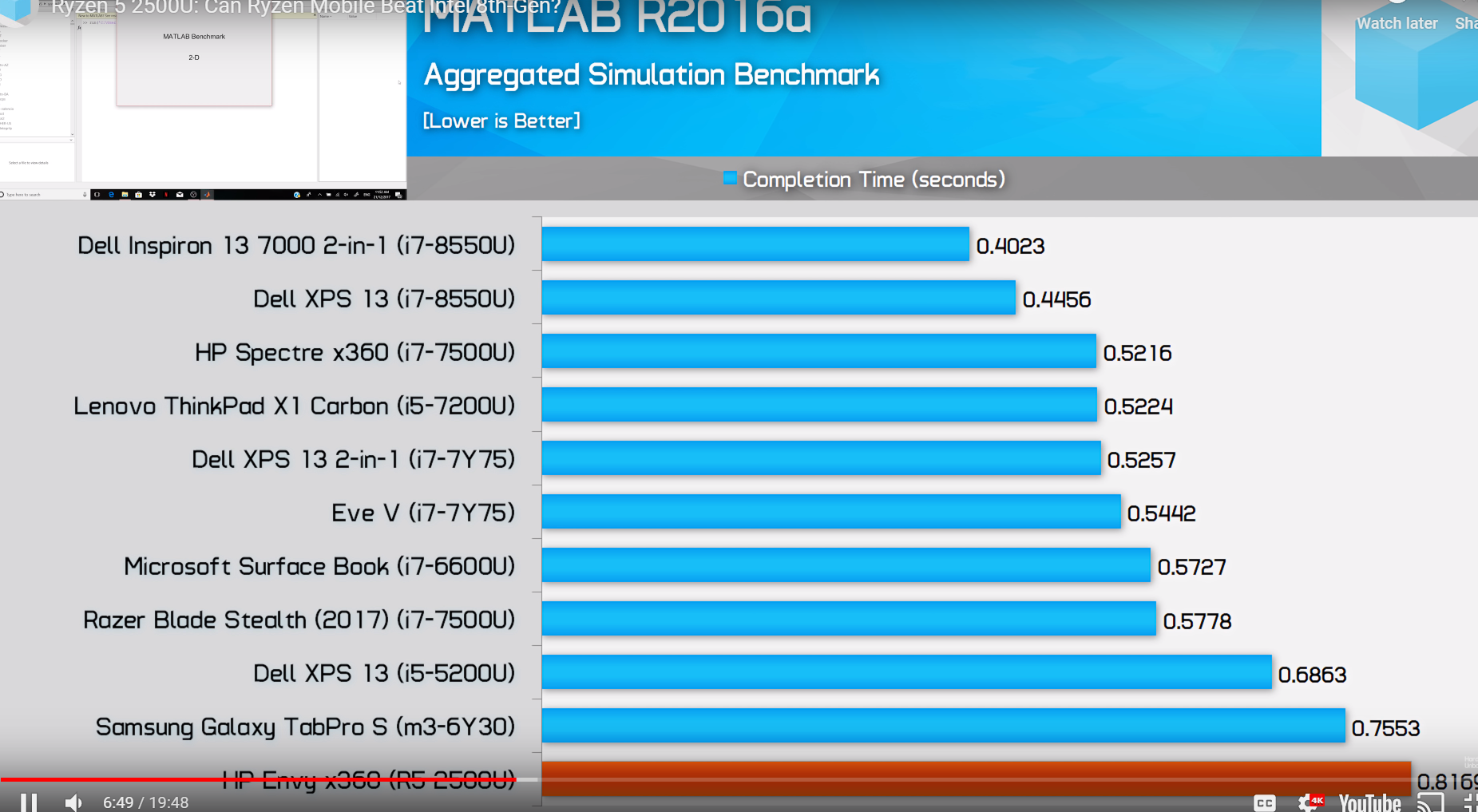
Task: Click the Aggregated Simulation Benchmark heading
Action: 652,74
